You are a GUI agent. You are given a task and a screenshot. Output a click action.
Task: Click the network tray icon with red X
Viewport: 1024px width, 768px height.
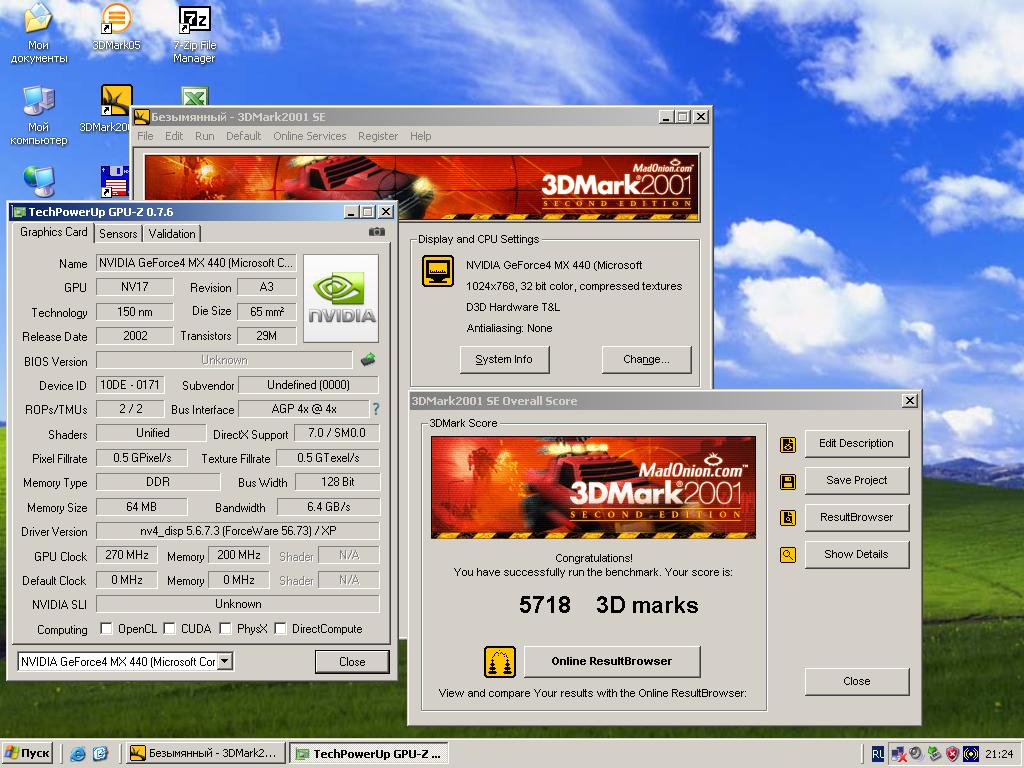[x=898, y=754]
